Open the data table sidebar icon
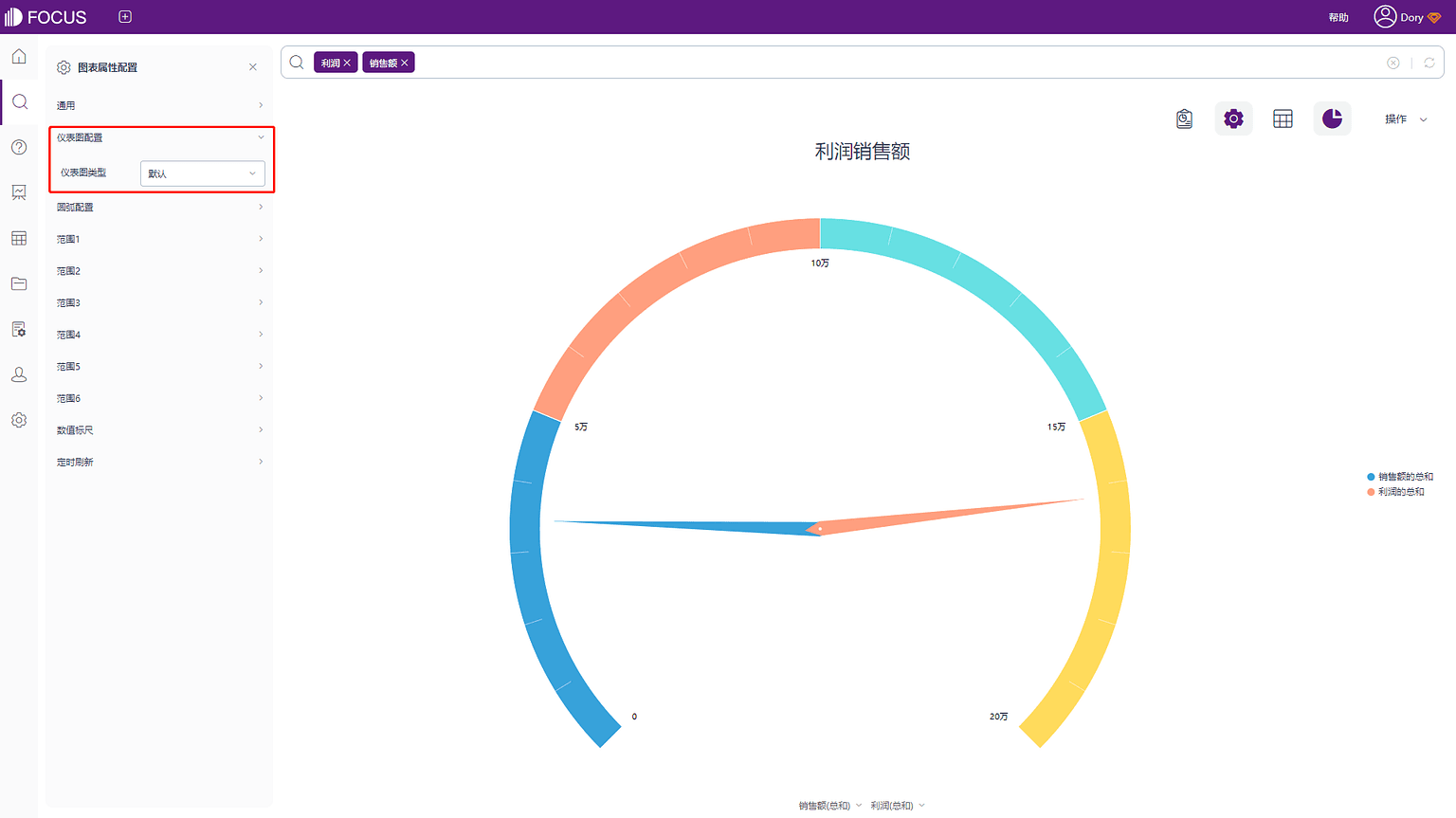Screen dimensions: 1456x818 [19, 238]
